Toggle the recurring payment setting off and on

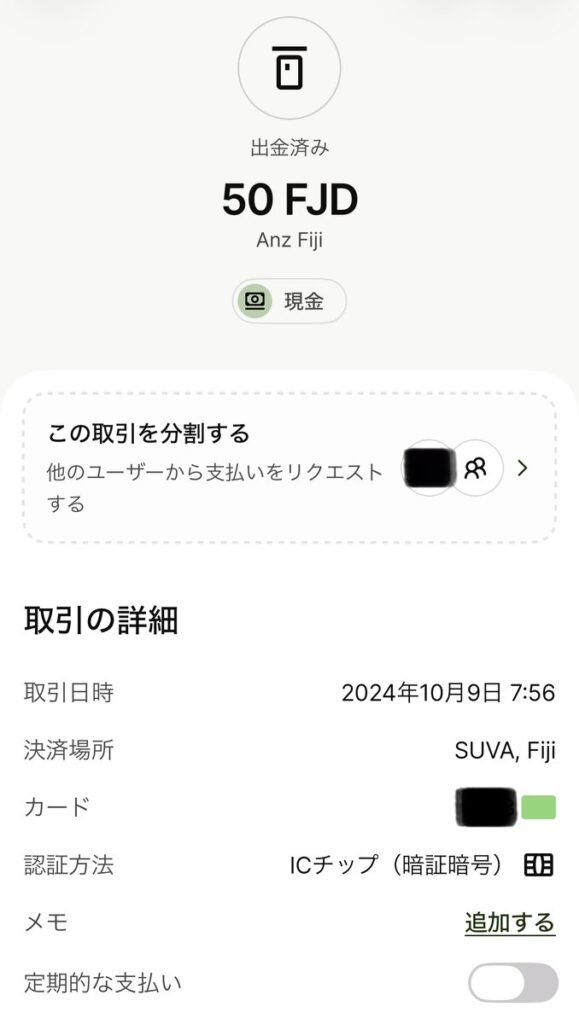(x=512, y=983)
